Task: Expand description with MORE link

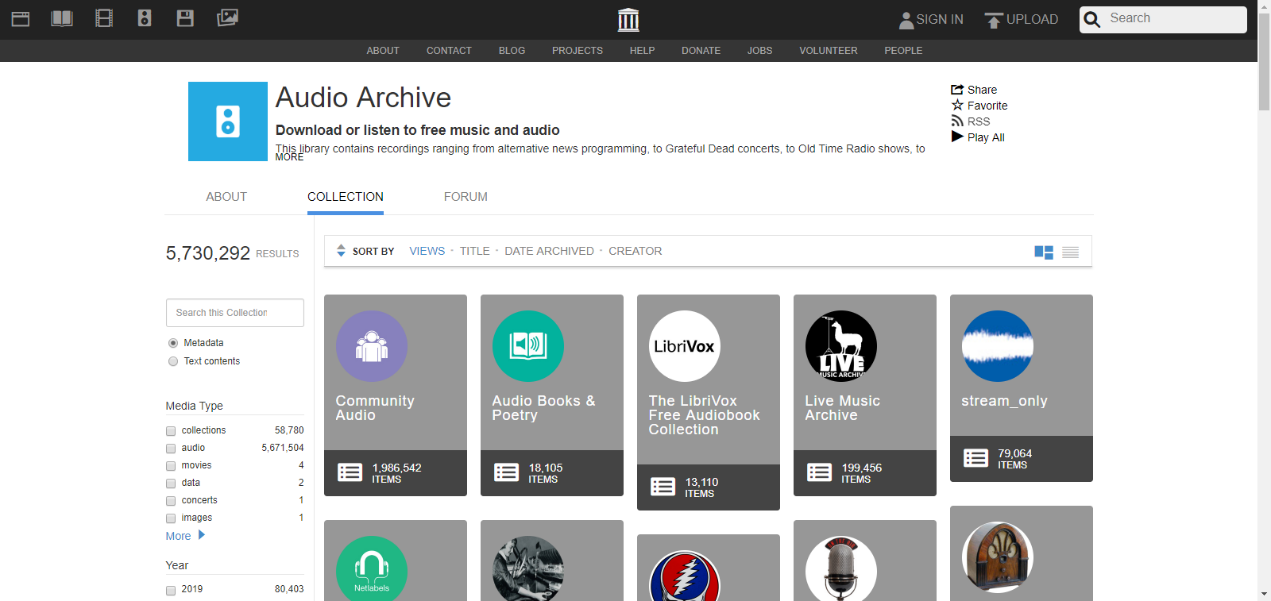Action: (x=289, y=157)
